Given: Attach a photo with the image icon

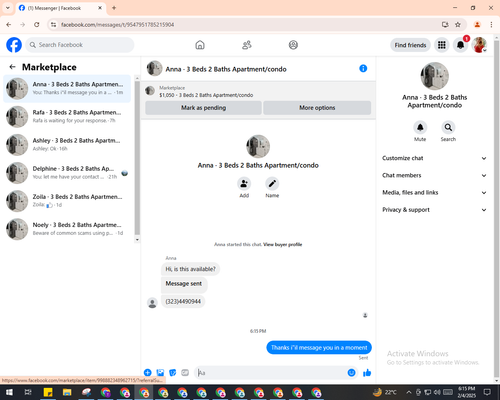Looking at the screenshot, I should click(160, 373).
